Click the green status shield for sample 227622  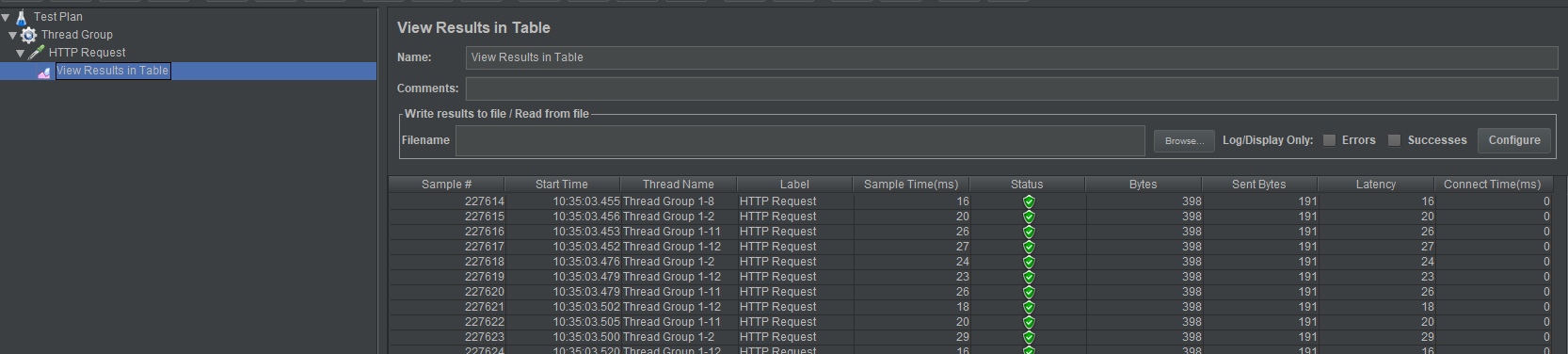point(1029,322)
